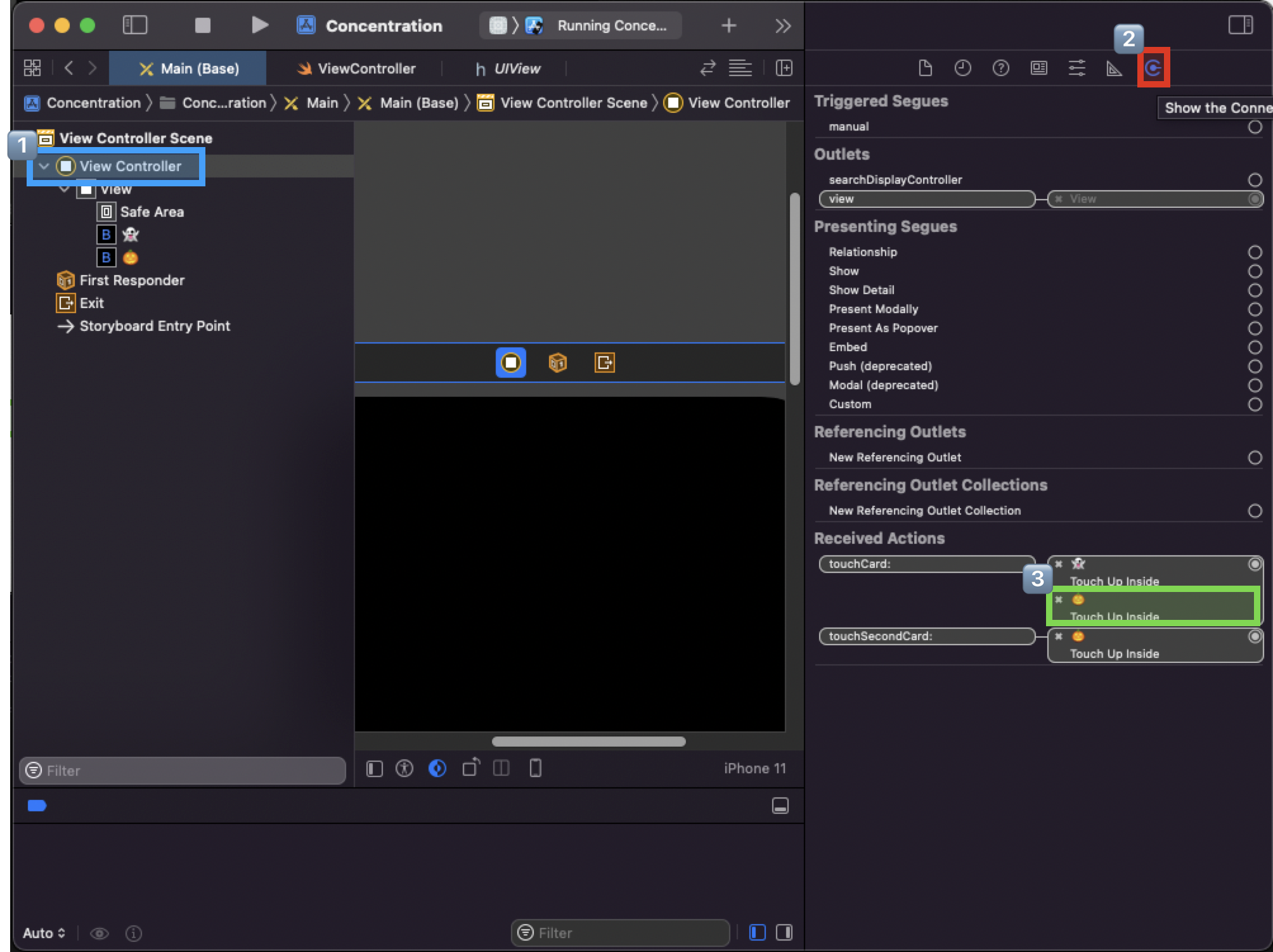Select Storyboard Entry Point in outline
The width and height of the screenshot is (1273, 952).
coord(154,326)
